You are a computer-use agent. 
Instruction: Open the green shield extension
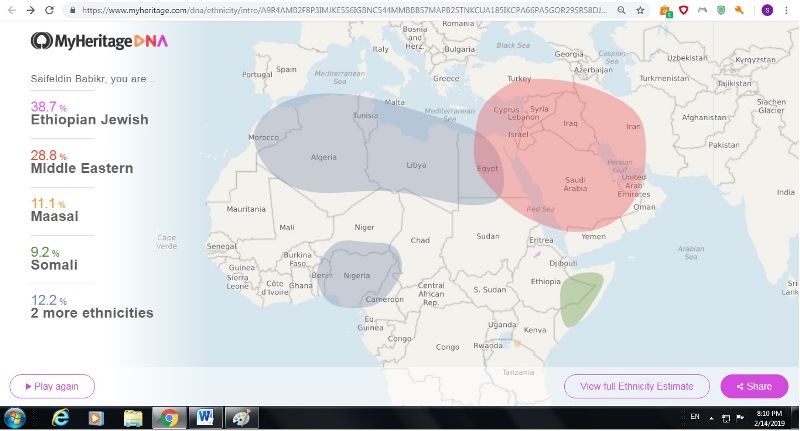tap(721, 10)
